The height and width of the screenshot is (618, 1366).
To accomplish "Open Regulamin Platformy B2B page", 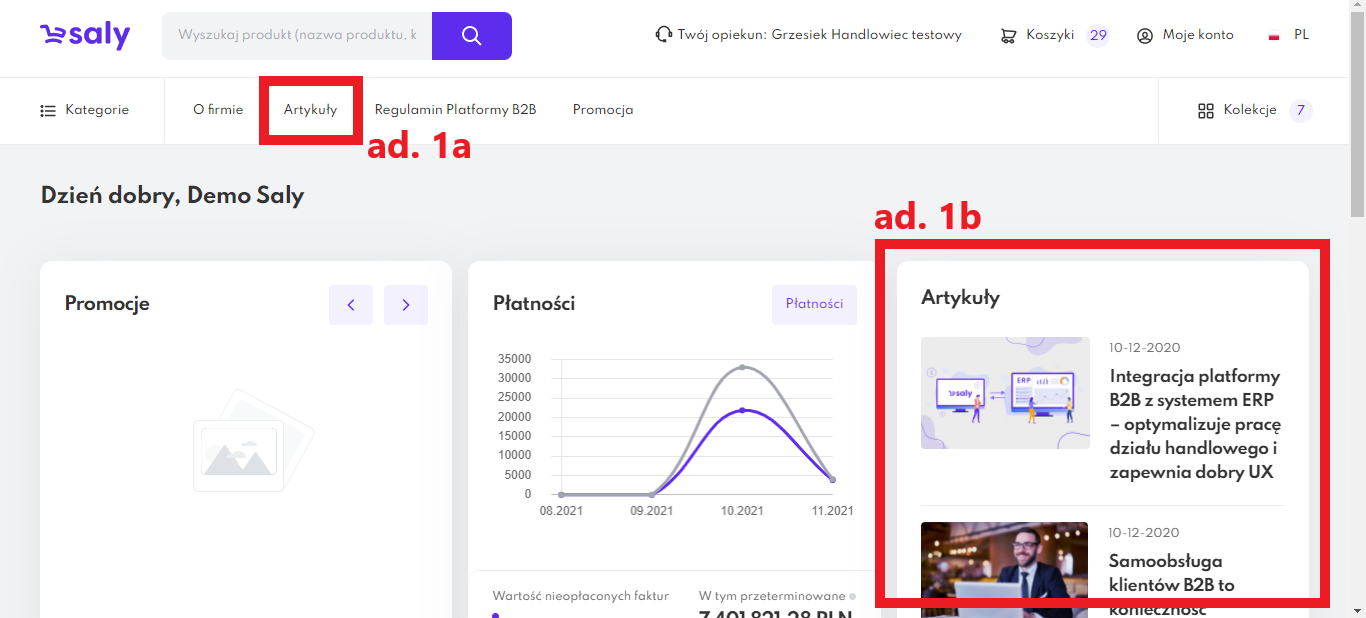I will (x=455, y=110).
